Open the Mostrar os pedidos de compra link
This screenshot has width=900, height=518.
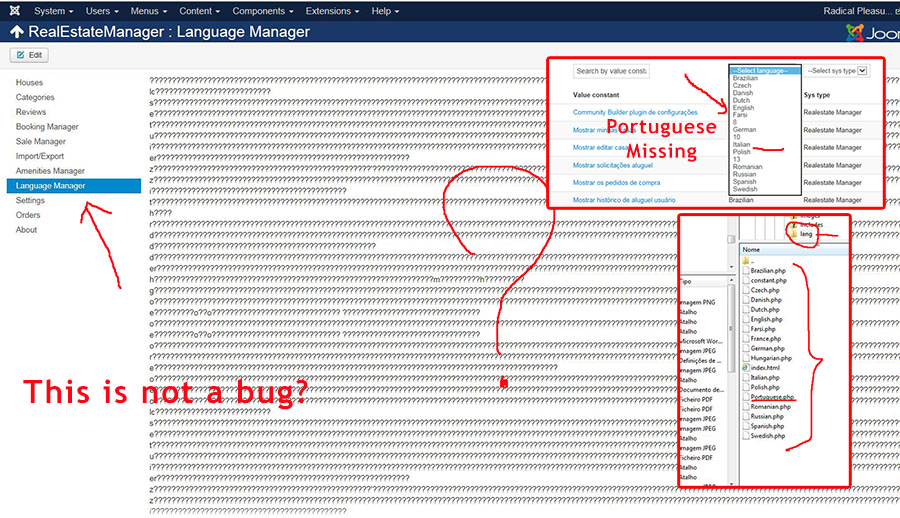[616, 183]
